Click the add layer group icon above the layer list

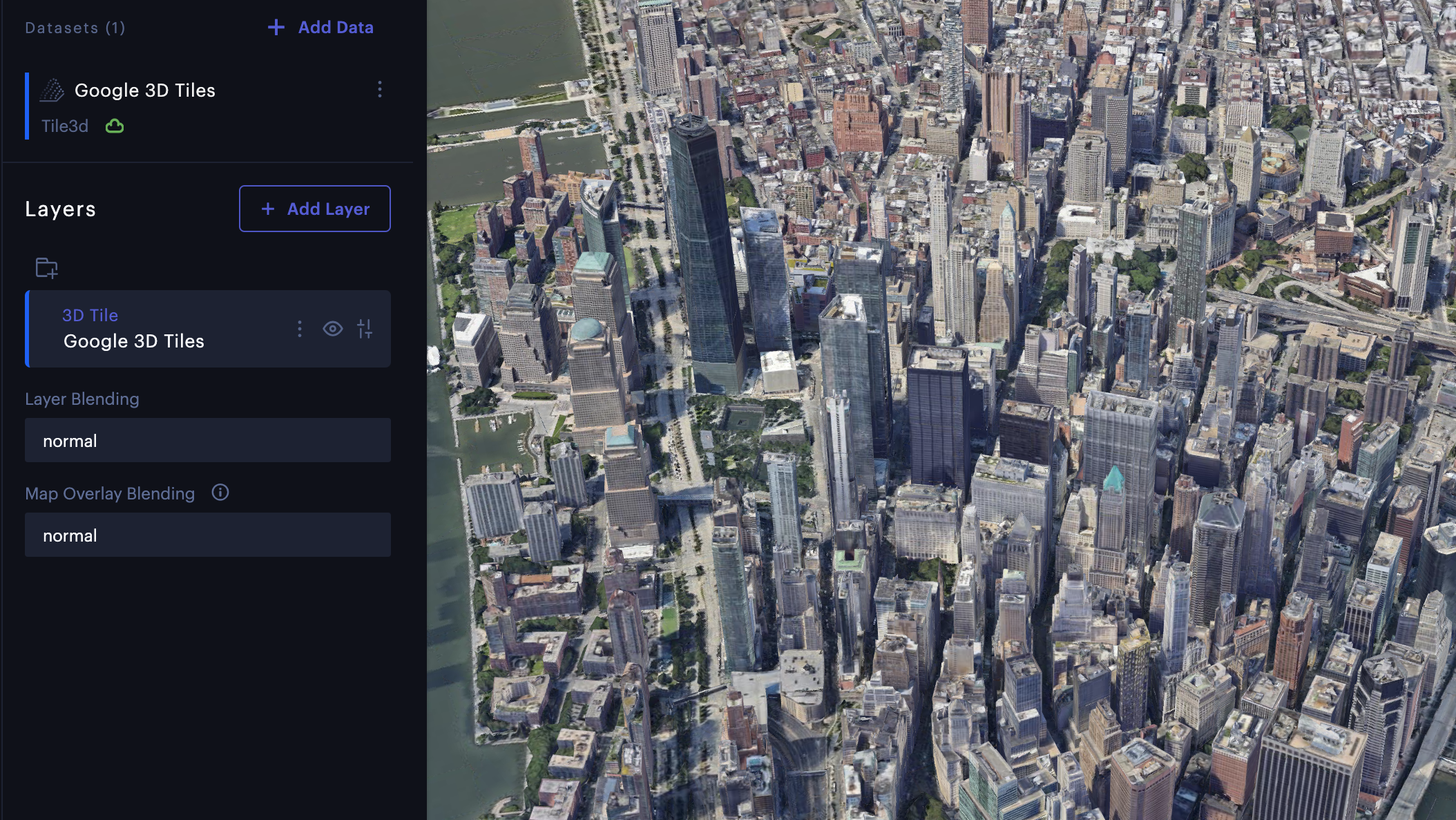(46, 268)
